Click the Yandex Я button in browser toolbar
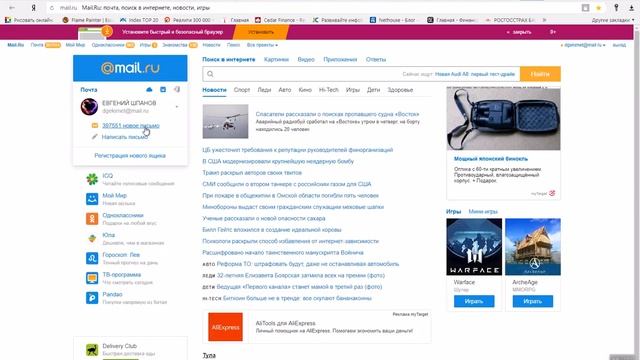640x360 pixels. pos(33,8)
